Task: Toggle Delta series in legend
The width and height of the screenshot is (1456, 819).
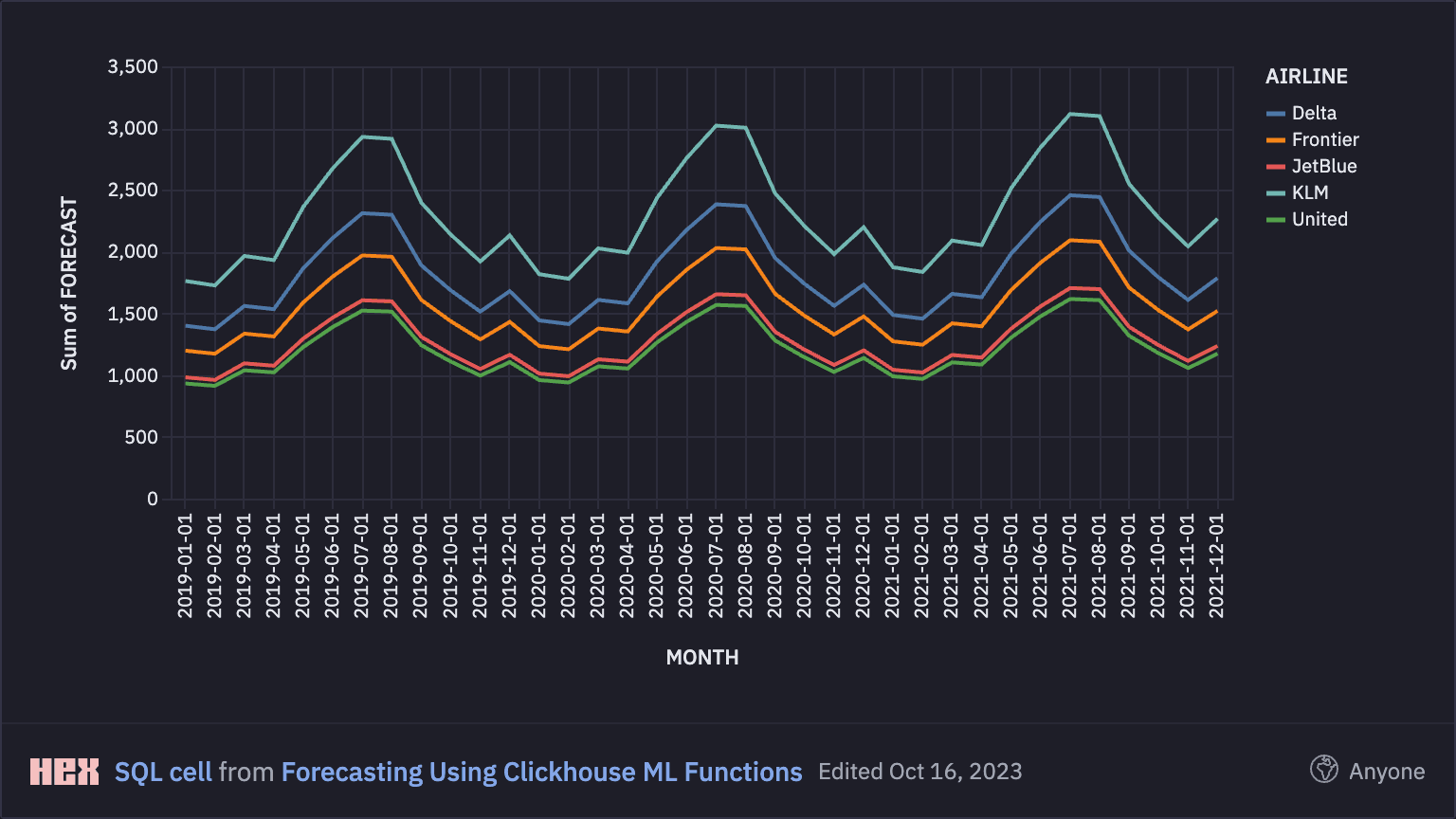Action: coord(1314,113)
